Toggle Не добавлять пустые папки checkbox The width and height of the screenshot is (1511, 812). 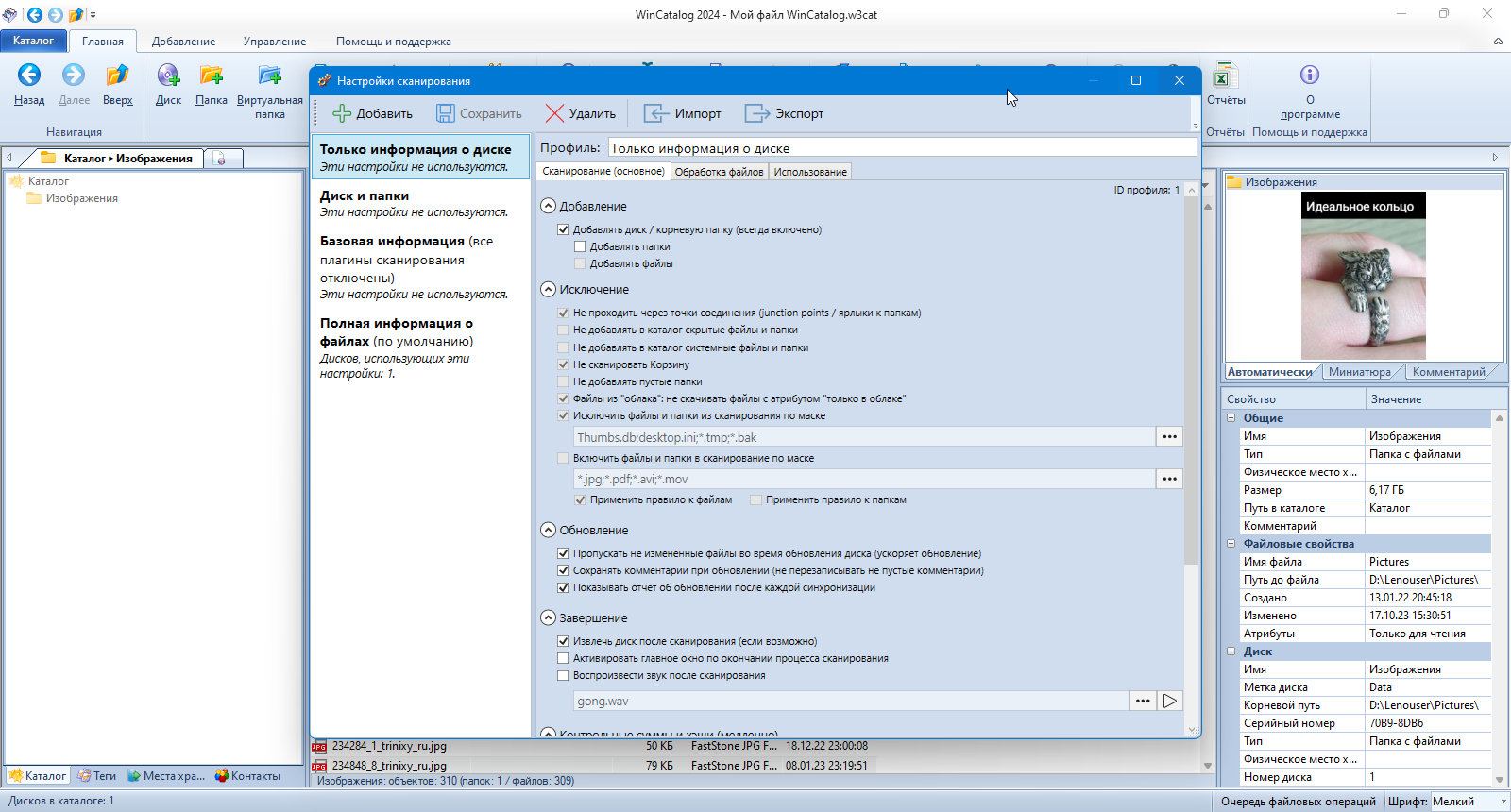click(563, 381)
